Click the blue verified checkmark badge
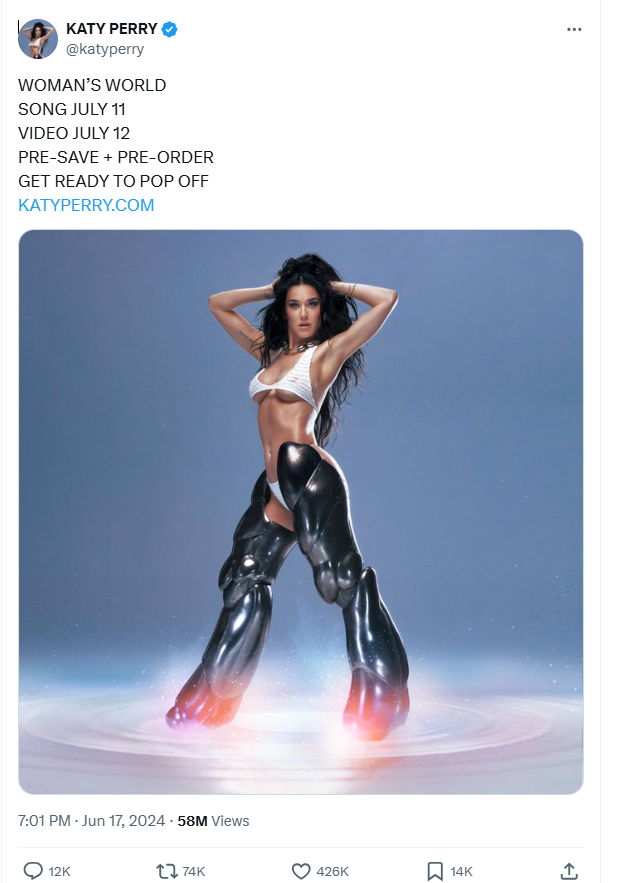 169,29
